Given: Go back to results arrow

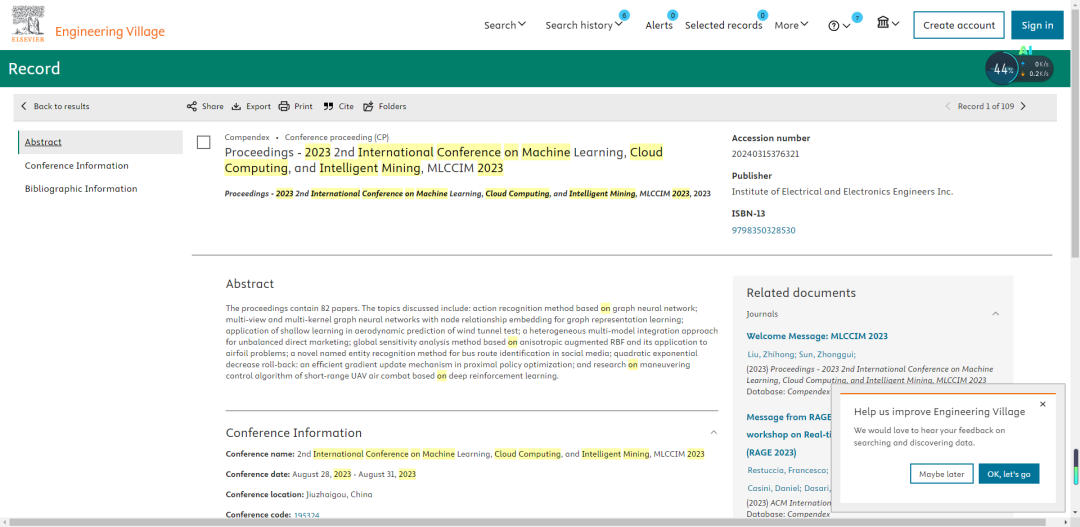Looking at the screenshot, I should click(x=24, y=106).
